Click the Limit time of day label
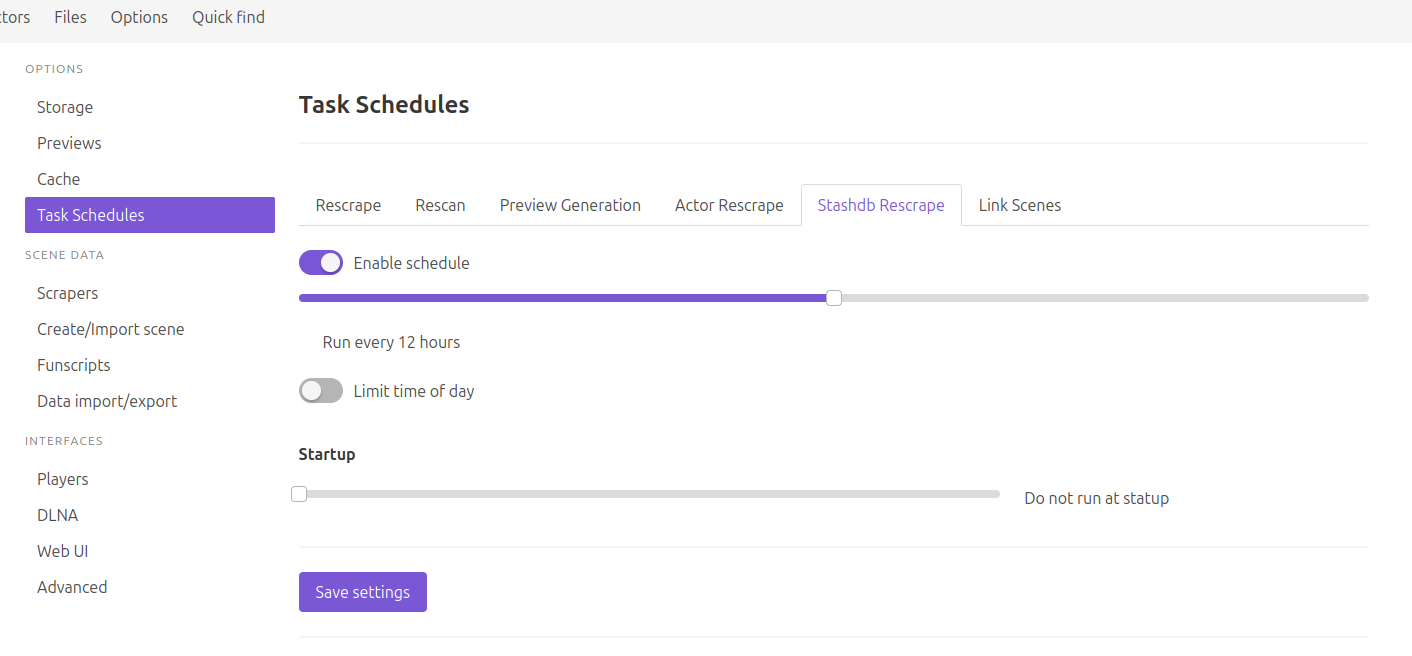The height and width of the screenshot is (656, 1412). pyautogui.click(x=414, y=391)
